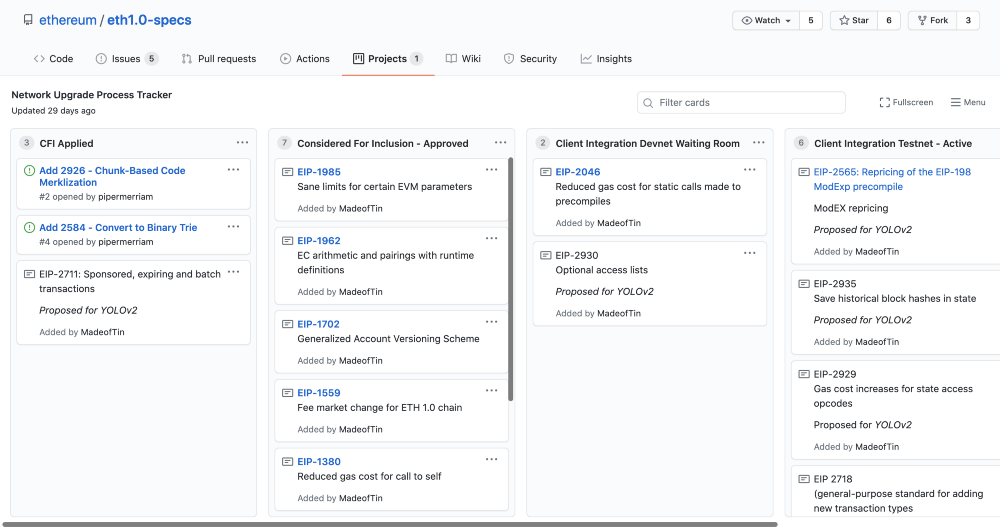The width and height of the screenshot is (1000, 528).
Task: Open the Insights tab
Action: pos(607,59)
